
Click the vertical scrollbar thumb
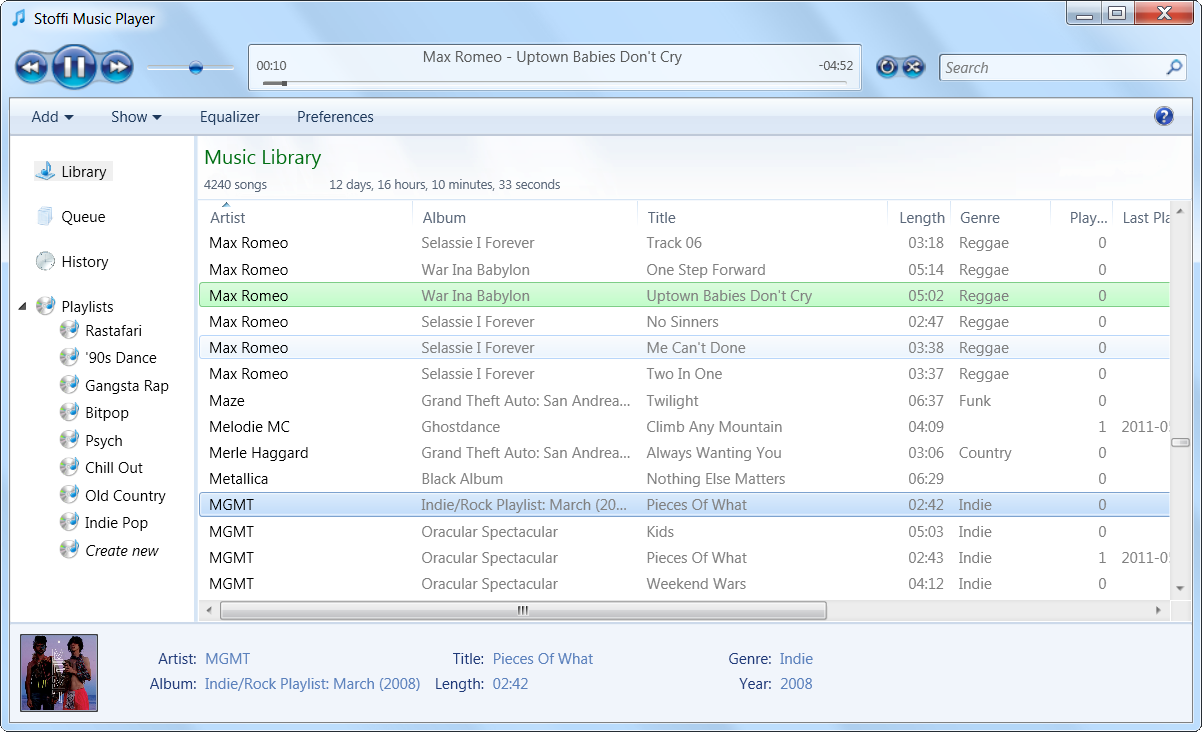[1180, 442]
